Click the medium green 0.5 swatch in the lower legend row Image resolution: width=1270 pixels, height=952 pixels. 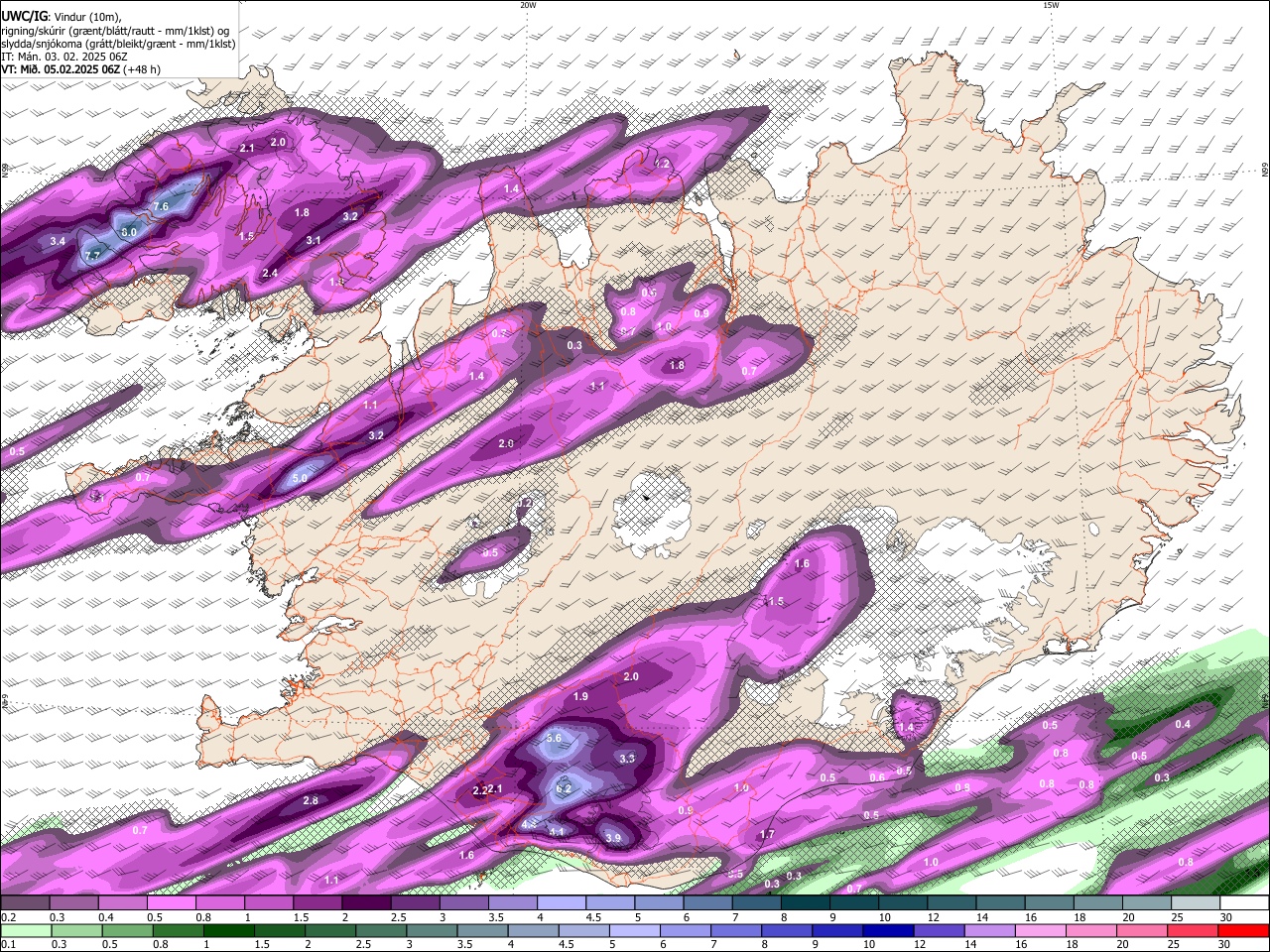tap(128, 930)
